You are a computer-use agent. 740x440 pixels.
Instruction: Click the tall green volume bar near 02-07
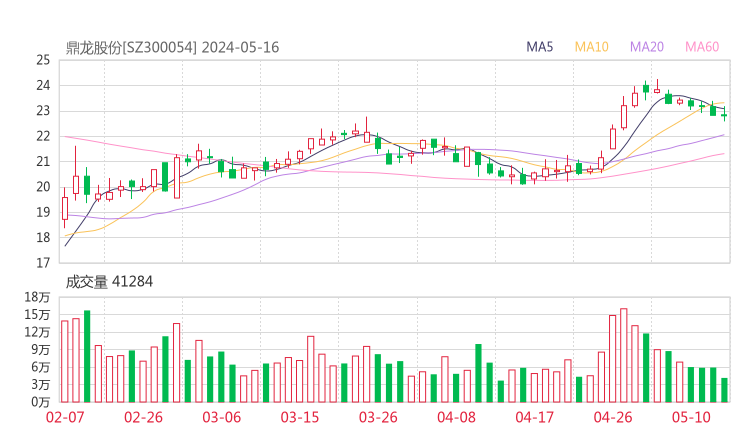[x=87, y=356]
